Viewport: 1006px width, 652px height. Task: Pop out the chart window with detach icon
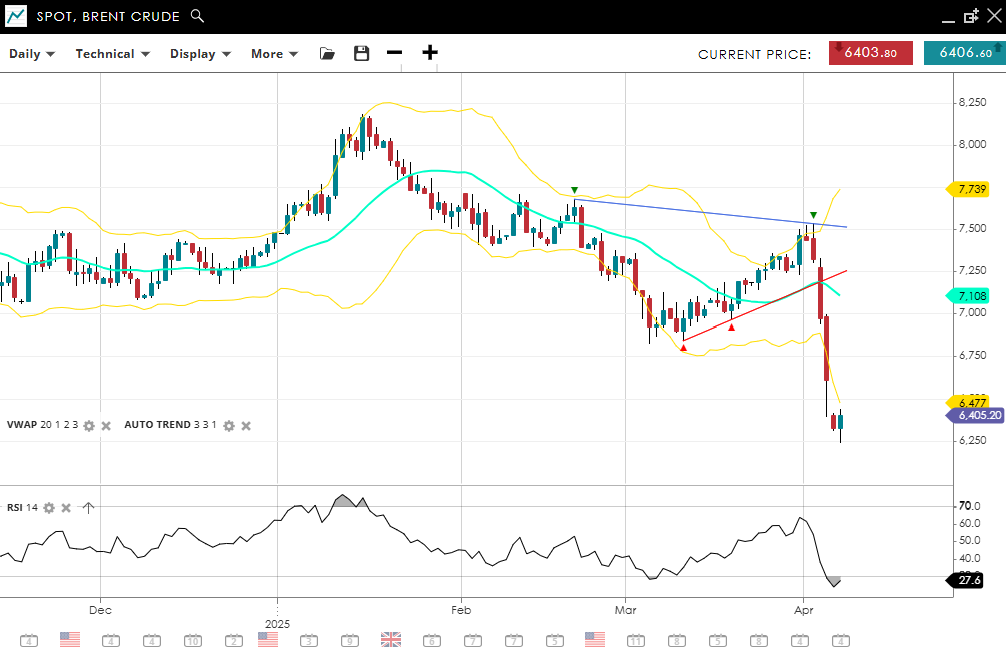click(x=970, y=16)
